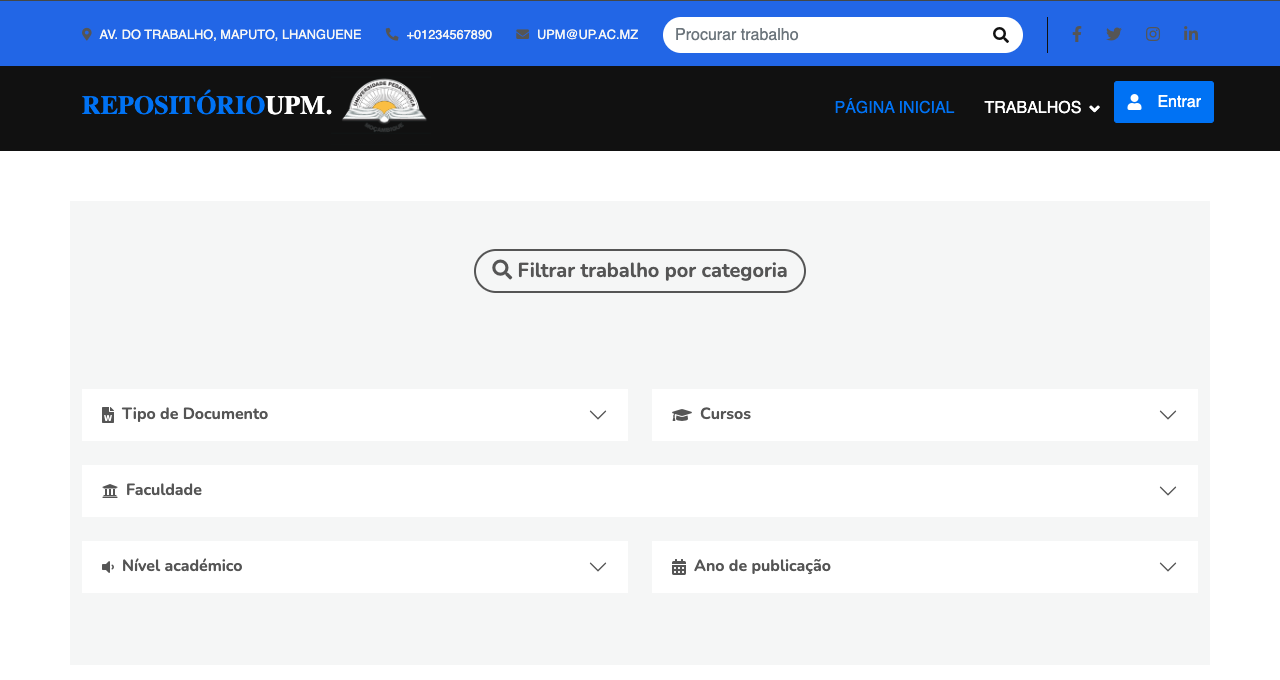Click the phone icon in top bar
Screen dimensions: 1280x680
click(391, 34)
